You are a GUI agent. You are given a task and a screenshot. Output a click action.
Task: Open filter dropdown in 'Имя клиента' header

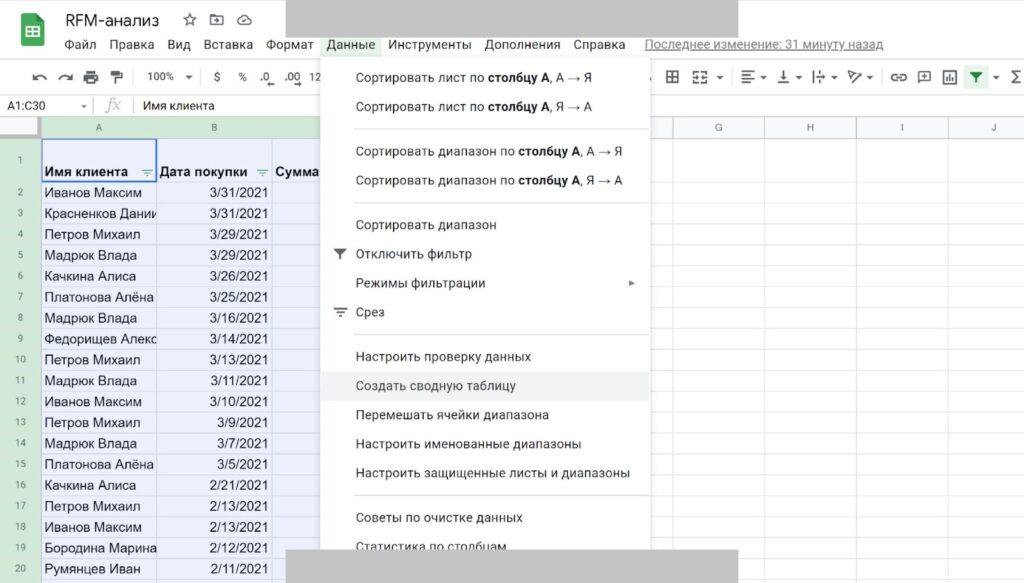(147, 172)
